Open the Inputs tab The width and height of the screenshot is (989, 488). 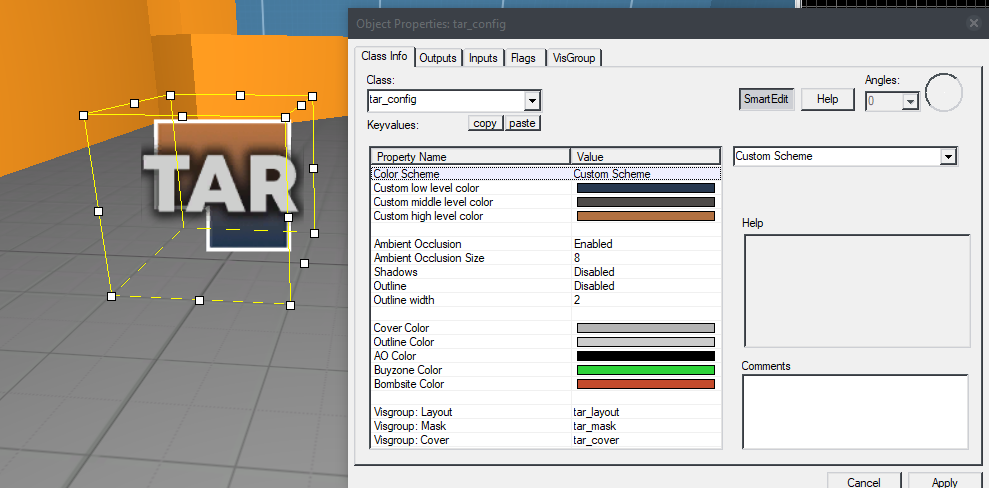coord(483,58)
